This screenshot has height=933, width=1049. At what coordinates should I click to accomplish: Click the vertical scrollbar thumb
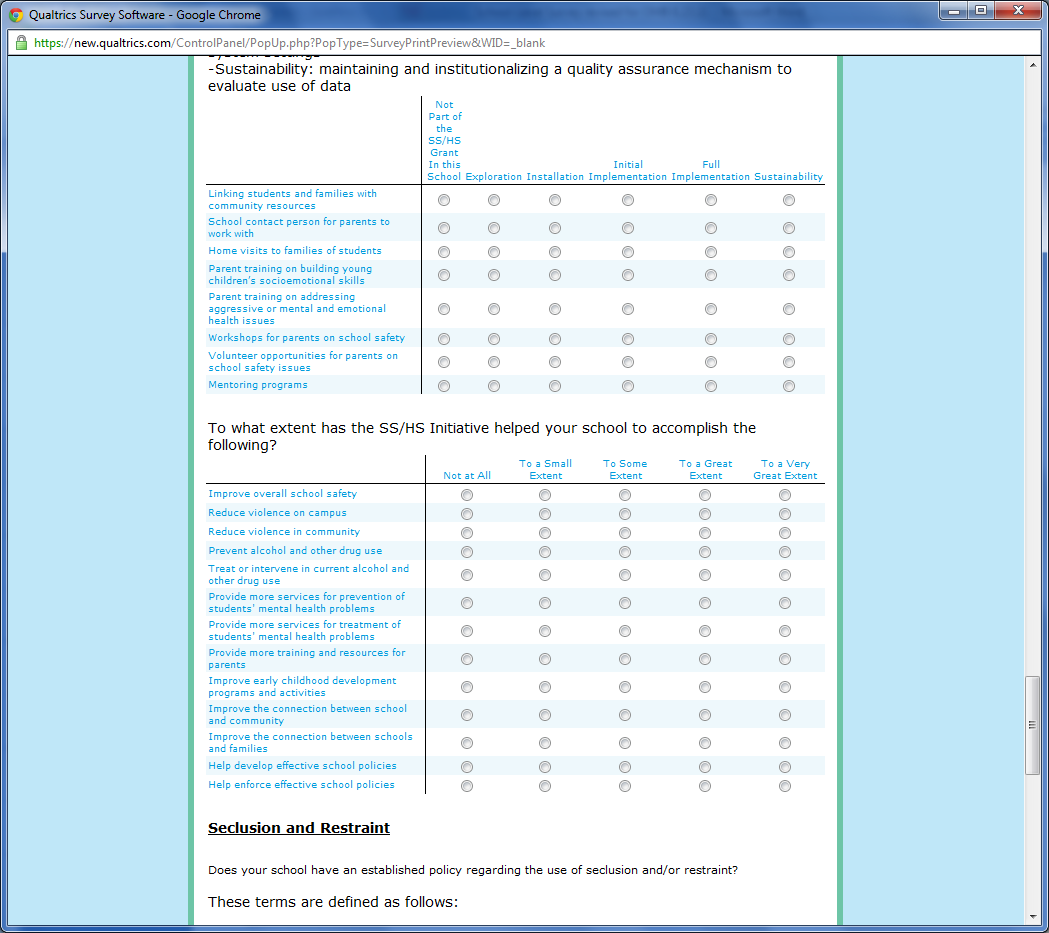pyautogui.click(x=1032, y=725)
